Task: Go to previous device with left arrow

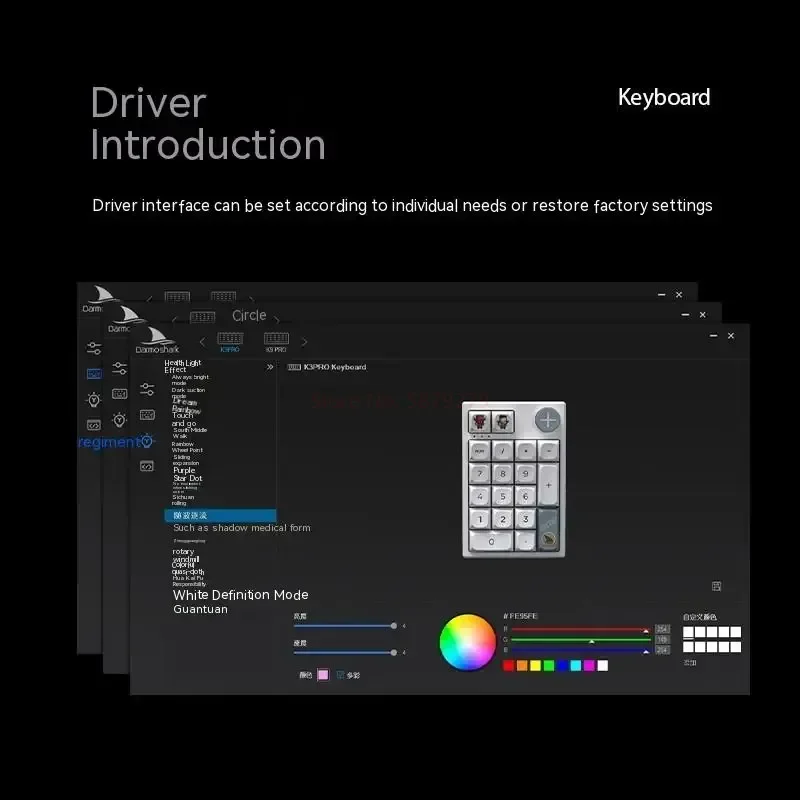Action: [203, 342]
